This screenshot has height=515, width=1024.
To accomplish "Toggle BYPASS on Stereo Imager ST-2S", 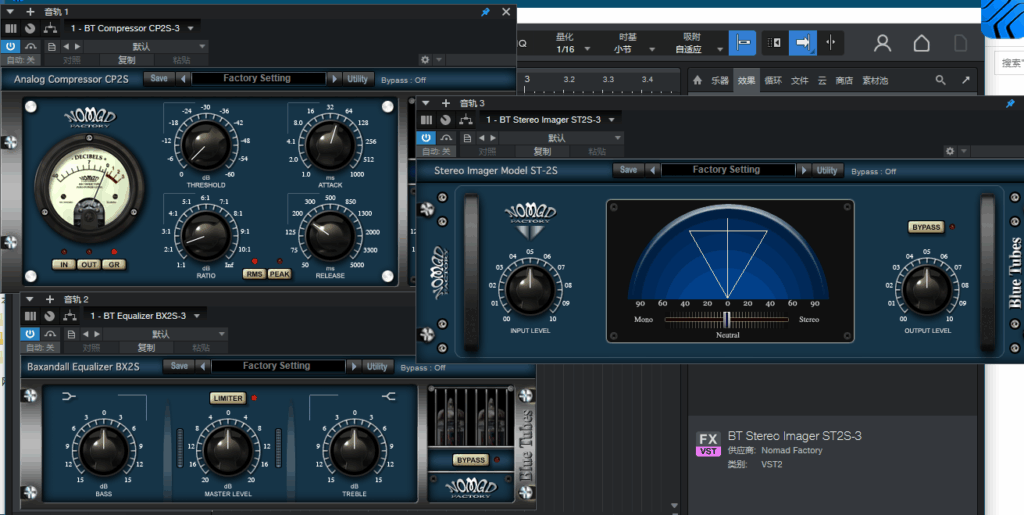I will 926,227.
